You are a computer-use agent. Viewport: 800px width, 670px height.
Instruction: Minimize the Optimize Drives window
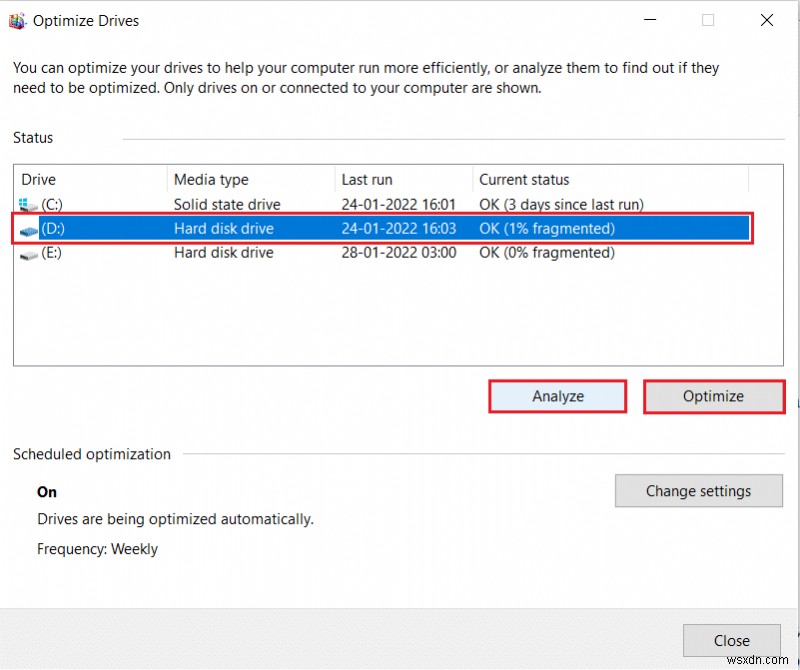[x=650, y=20]
